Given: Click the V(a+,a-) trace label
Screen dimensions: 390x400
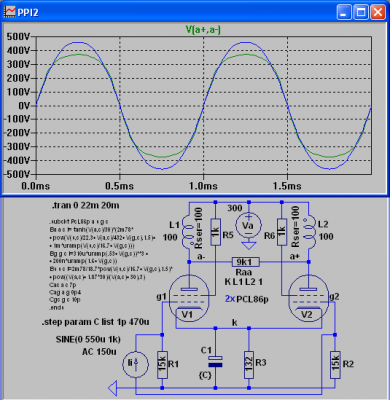Looking at the screenshot, I should click(x=203, y=30).
